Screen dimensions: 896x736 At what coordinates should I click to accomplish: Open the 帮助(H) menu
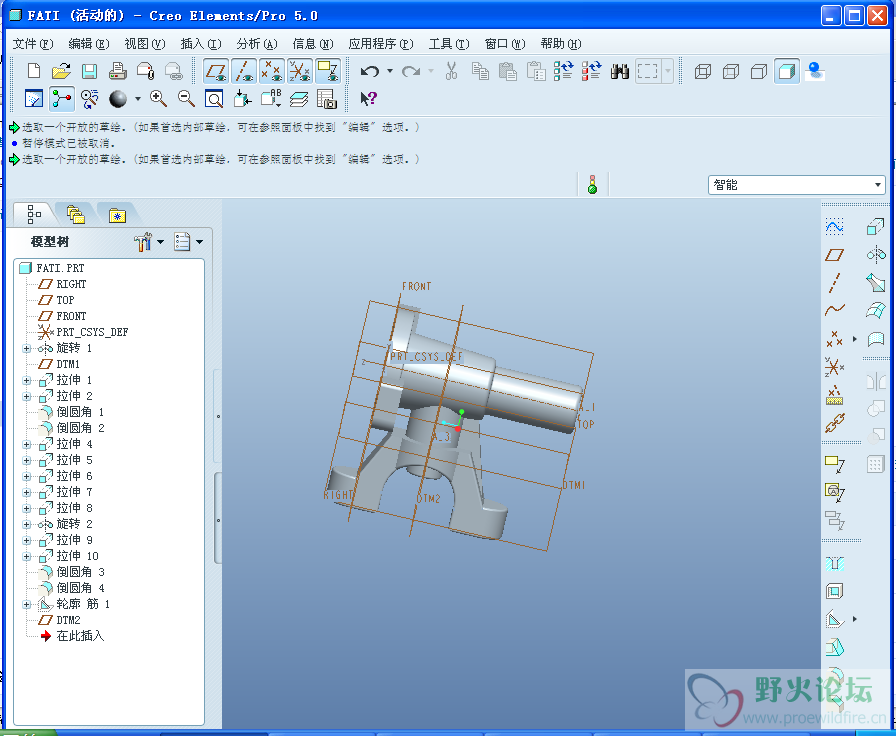tap(561, 44)
